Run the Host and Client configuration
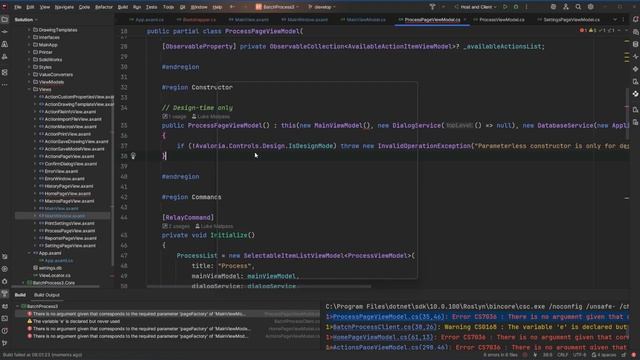 click(x=505, y=7)
